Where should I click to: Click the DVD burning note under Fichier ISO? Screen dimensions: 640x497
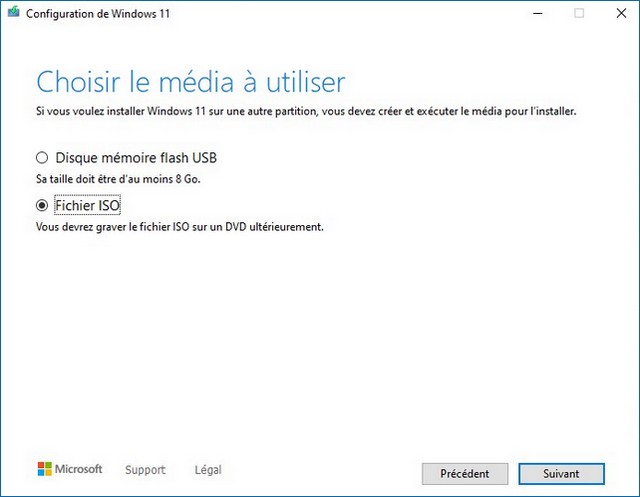179,227
